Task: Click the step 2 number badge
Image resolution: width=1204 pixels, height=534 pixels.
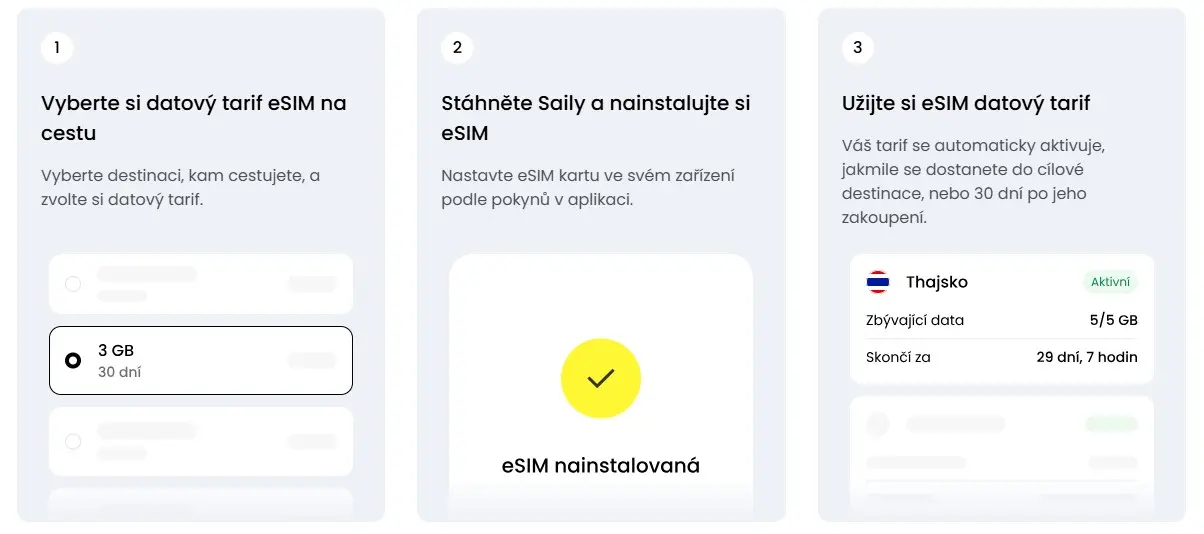Action: pos(457,47)
